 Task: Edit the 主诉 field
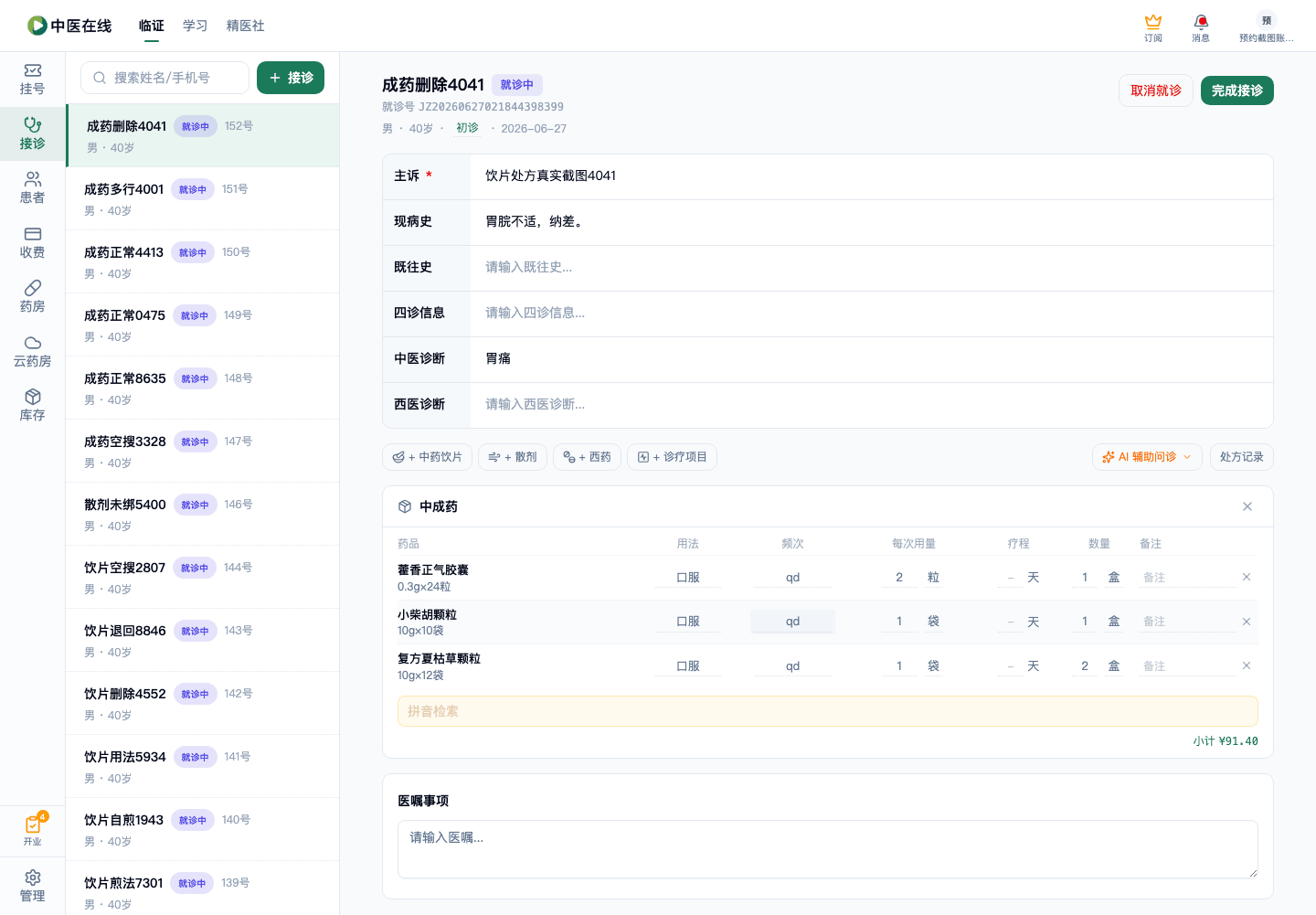(x=872, y=176)
